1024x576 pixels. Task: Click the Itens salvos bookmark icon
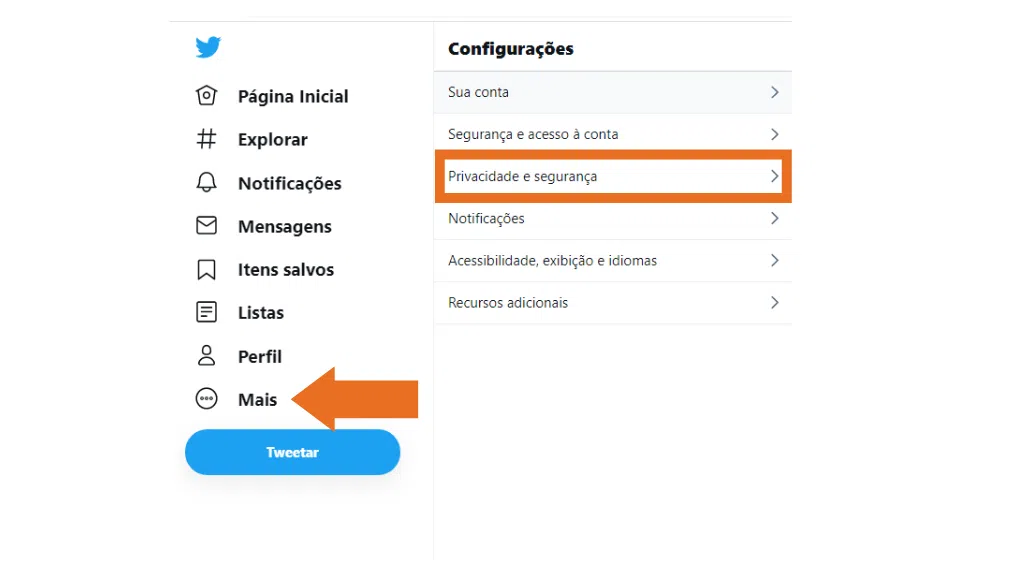point(206,269)
